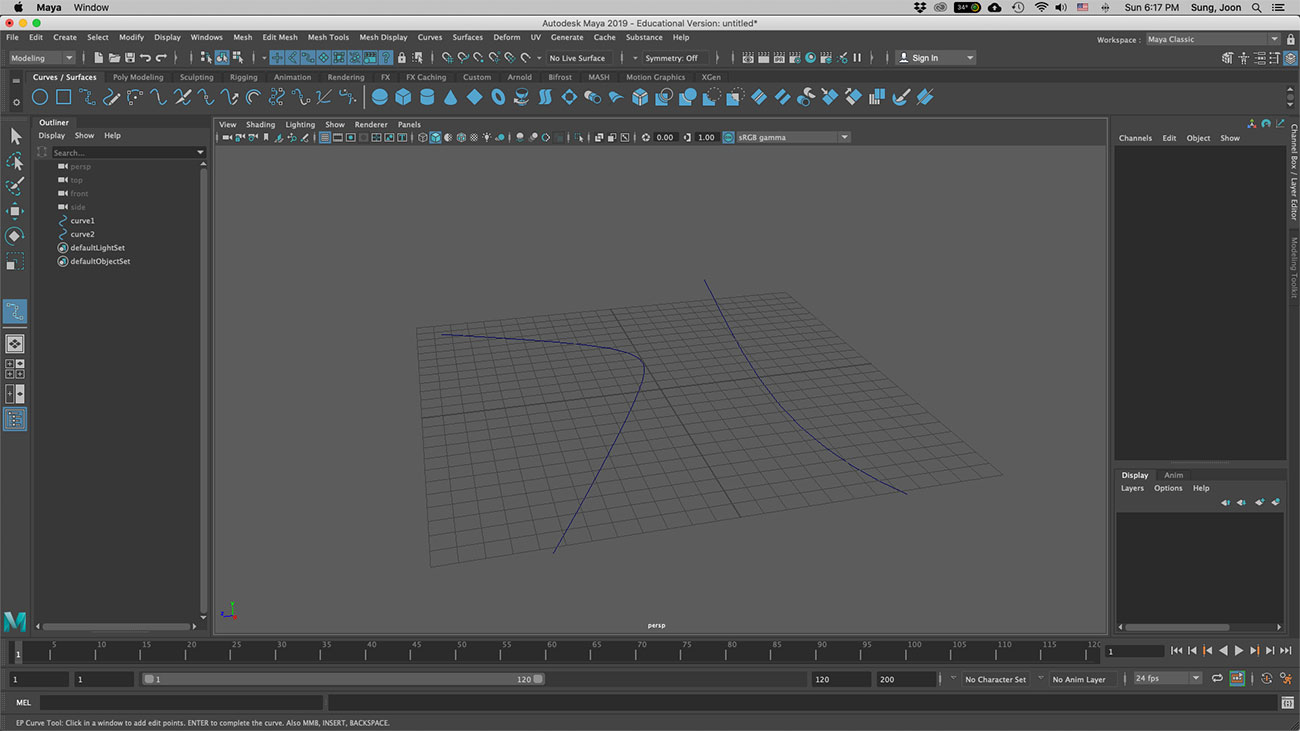Image resolution: width=1300 pixels, height=731 pixels.
Task: Open Render Settings clapperboard icon
Action: click(x=794, y=58)
